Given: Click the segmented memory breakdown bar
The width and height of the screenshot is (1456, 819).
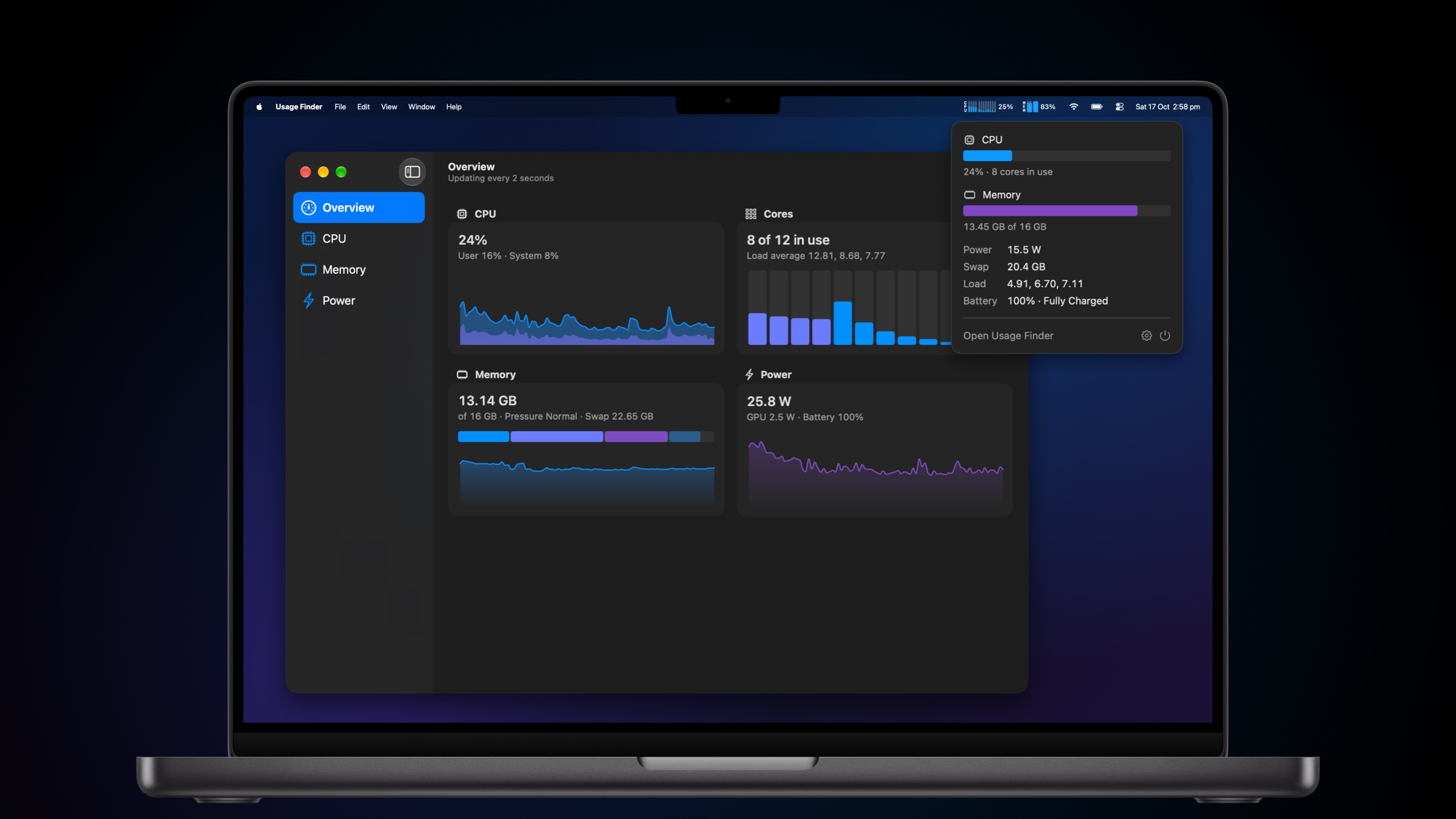Looking at the screenshot, I should [586, 436].
